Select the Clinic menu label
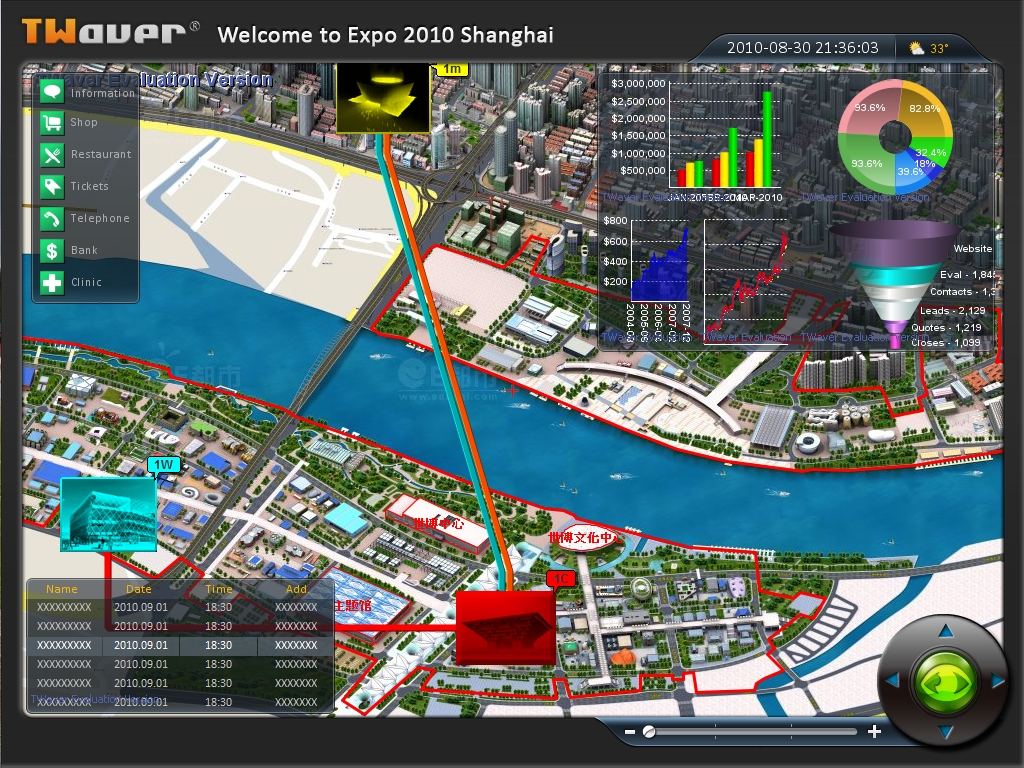 pos(86,282)
